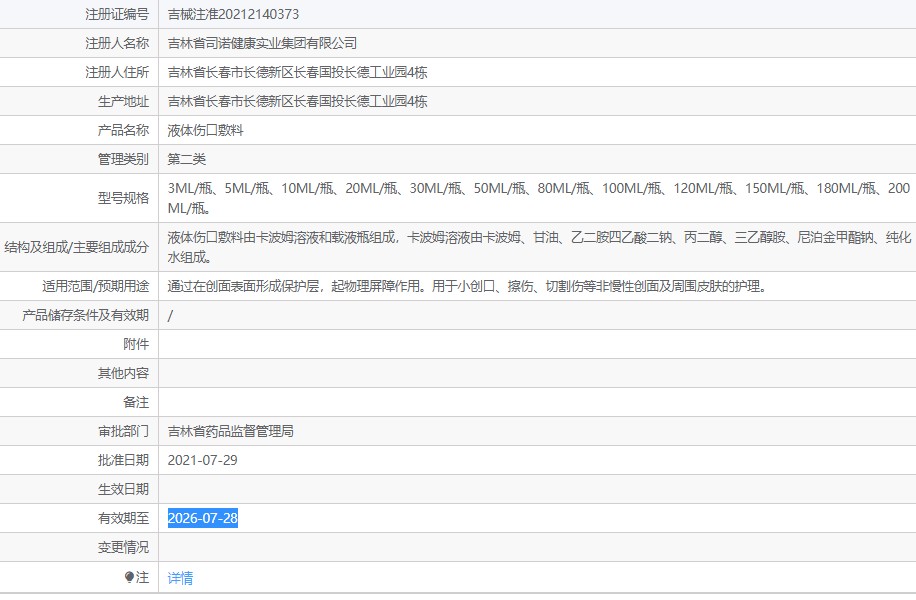Click the address in the 注册人住所 row
The image size is (916, 600).
[297, 72]
